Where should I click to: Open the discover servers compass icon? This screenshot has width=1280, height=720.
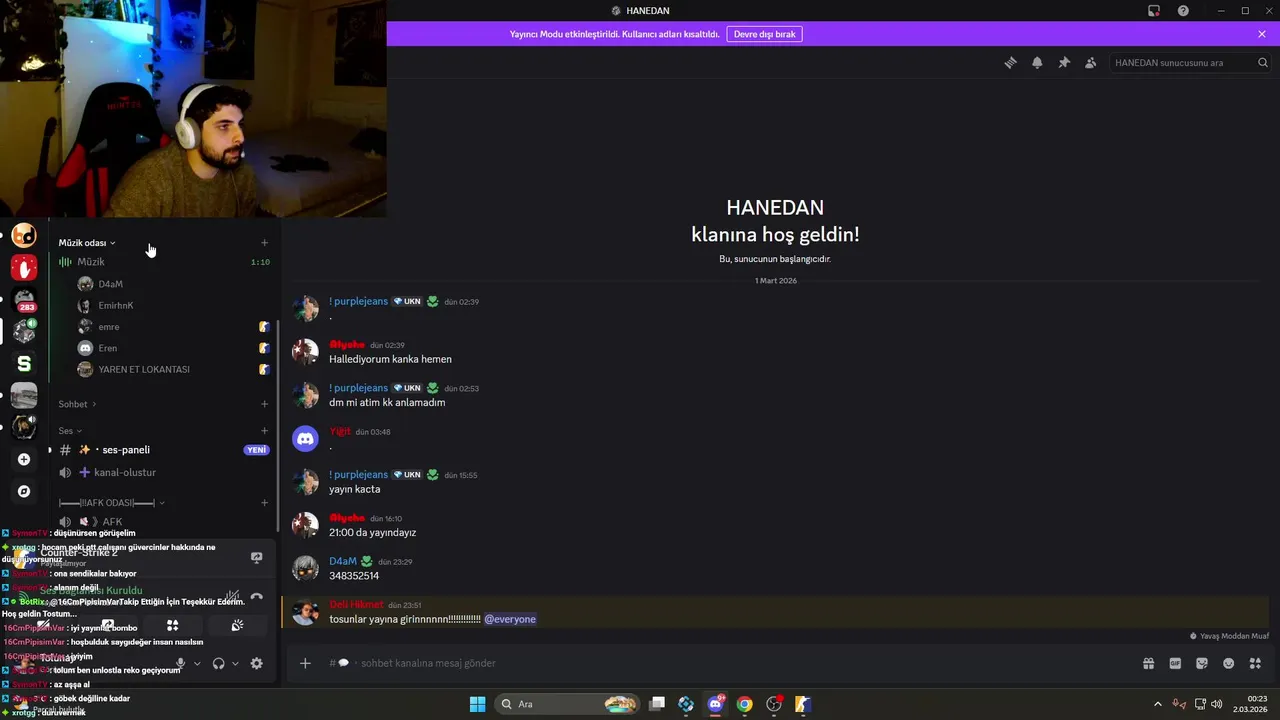tap(24, 491)
